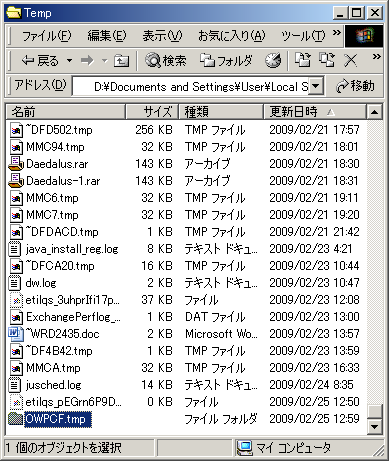Select the etilqs_3uhprIfi17p file icon
389x461 pixels.
[x=16, y=300]
